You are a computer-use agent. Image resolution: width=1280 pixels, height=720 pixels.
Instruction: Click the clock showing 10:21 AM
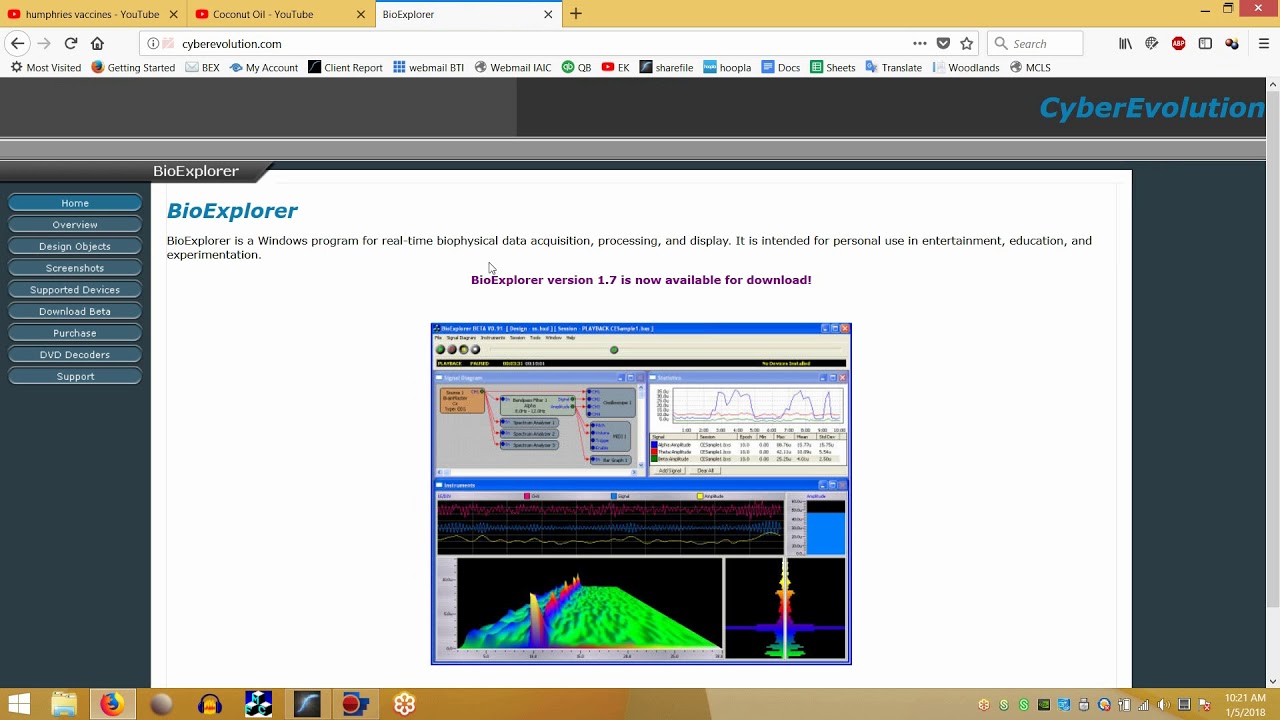(1245, 698)
